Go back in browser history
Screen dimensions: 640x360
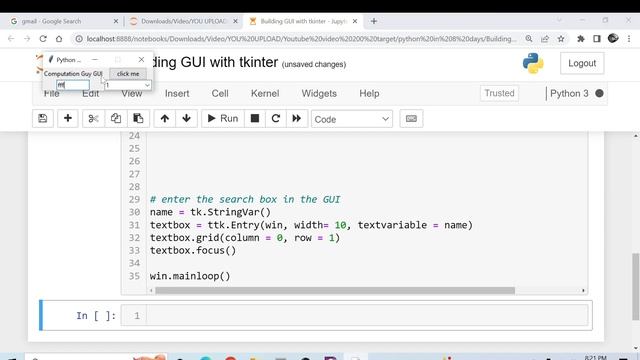pos(11,39)
